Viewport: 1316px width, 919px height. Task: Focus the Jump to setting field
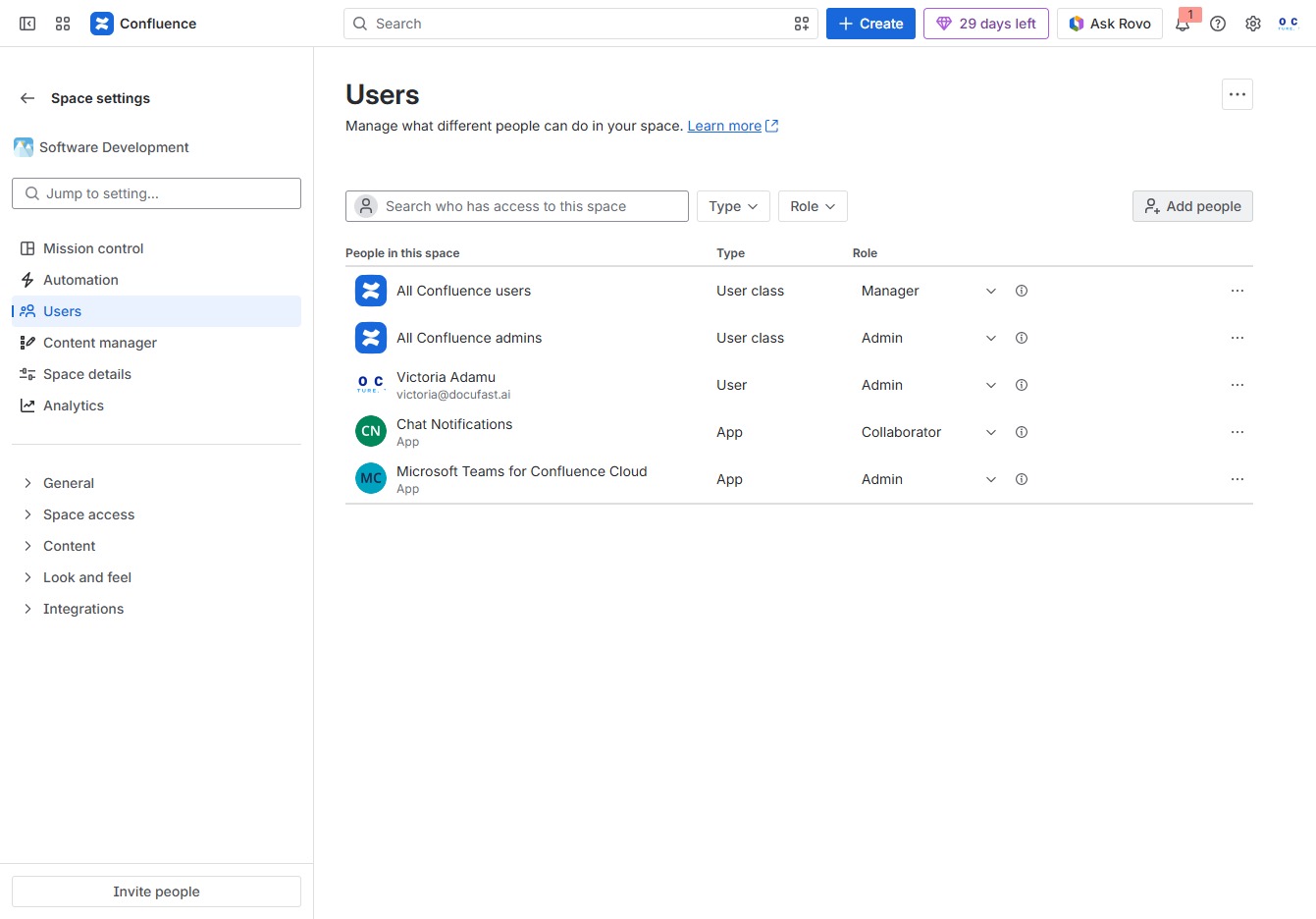point(156,193)
